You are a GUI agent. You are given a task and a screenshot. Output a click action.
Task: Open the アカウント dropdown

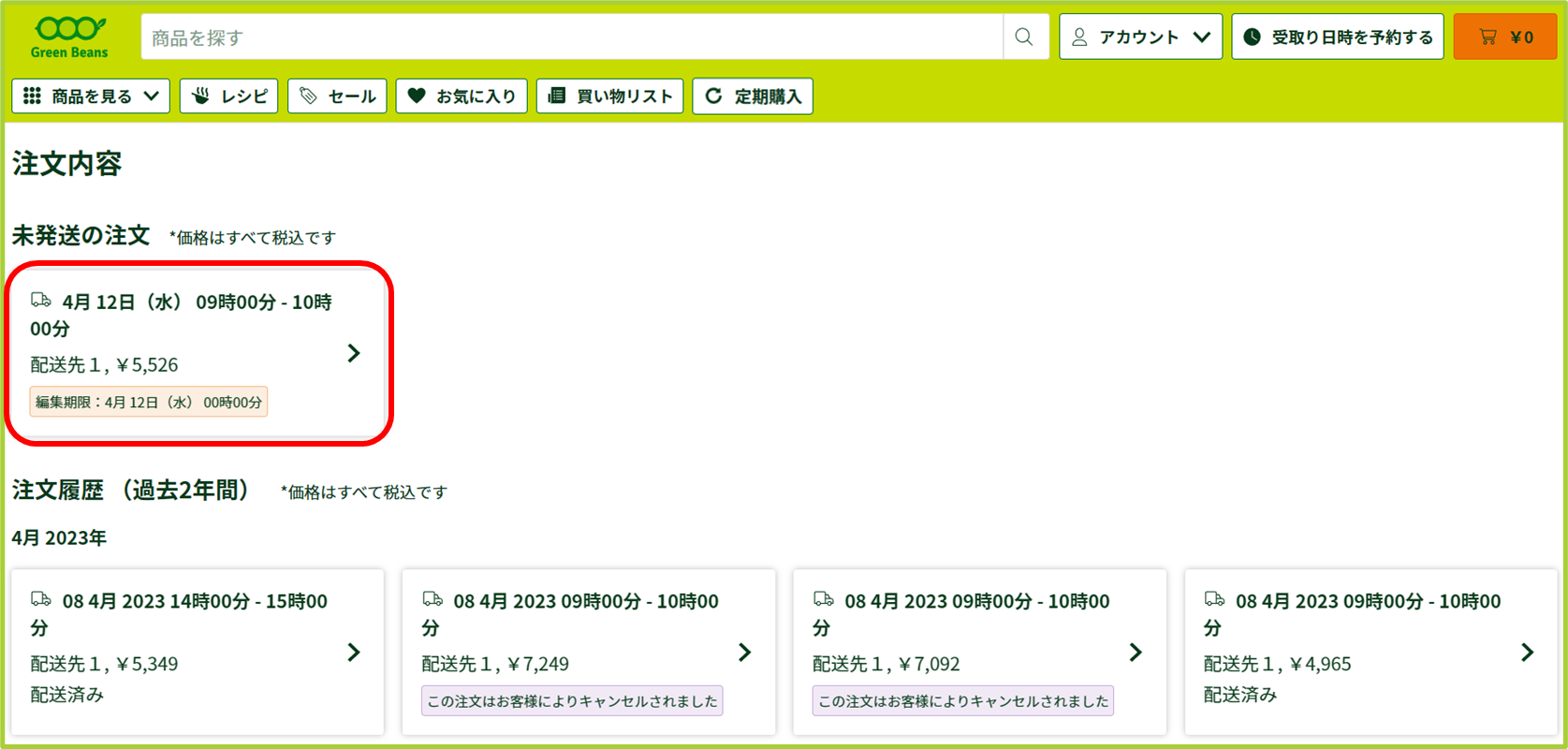click(1140, 37)
